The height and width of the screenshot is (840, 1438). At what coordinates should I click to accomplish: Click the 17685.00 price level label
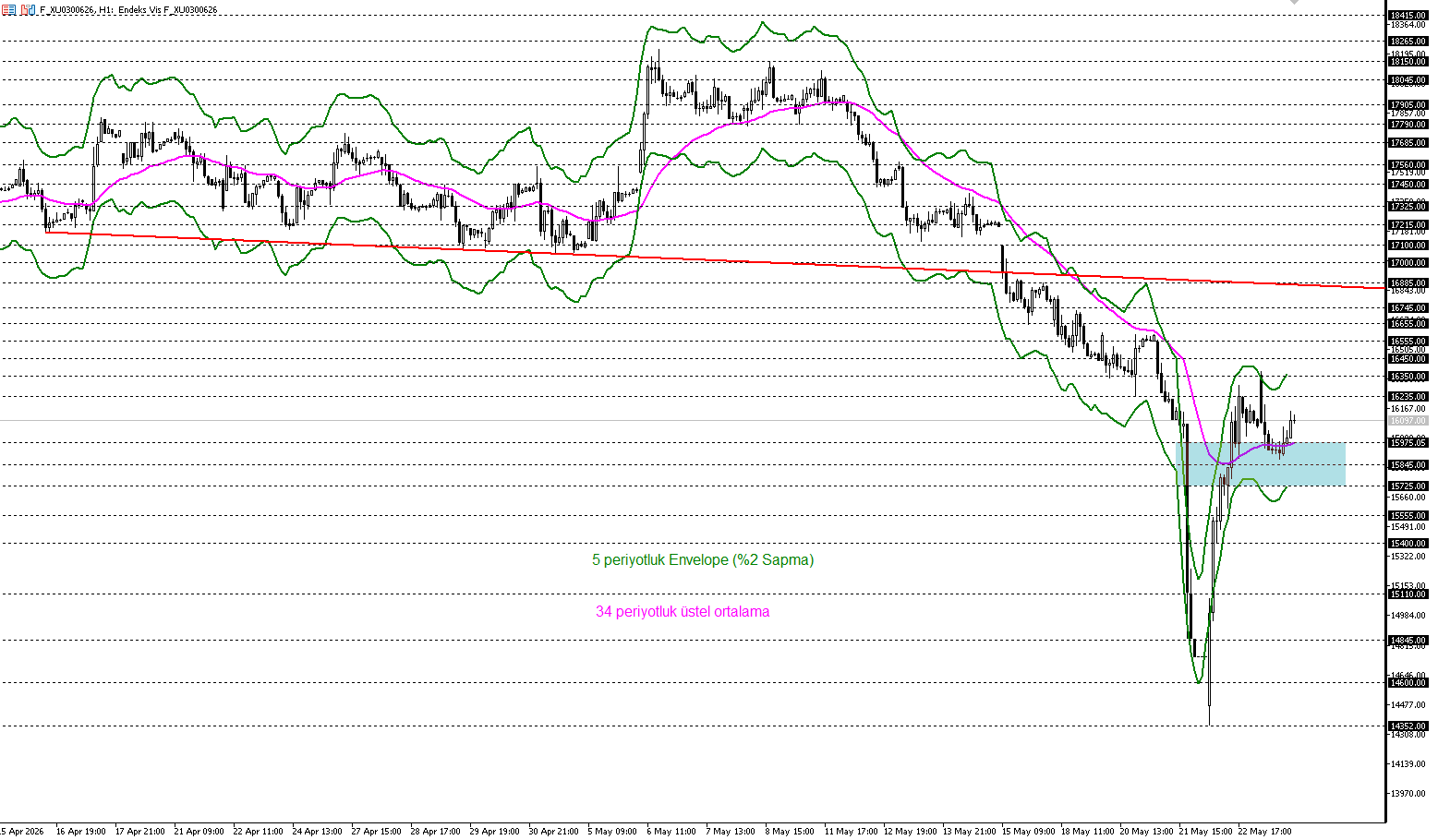[x=1408, y=143]
